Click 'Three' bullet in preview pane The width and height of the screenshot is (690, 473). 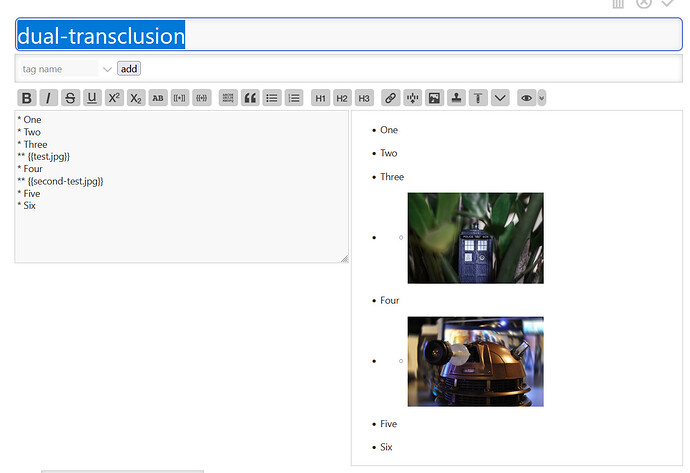point(392,177)
